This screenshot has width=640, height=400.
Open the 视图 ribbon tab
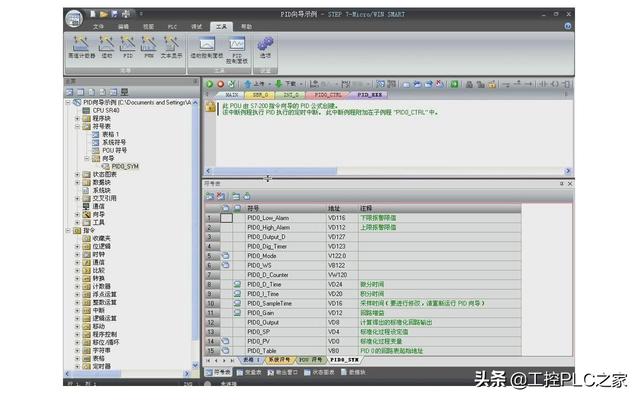(149, 27)
